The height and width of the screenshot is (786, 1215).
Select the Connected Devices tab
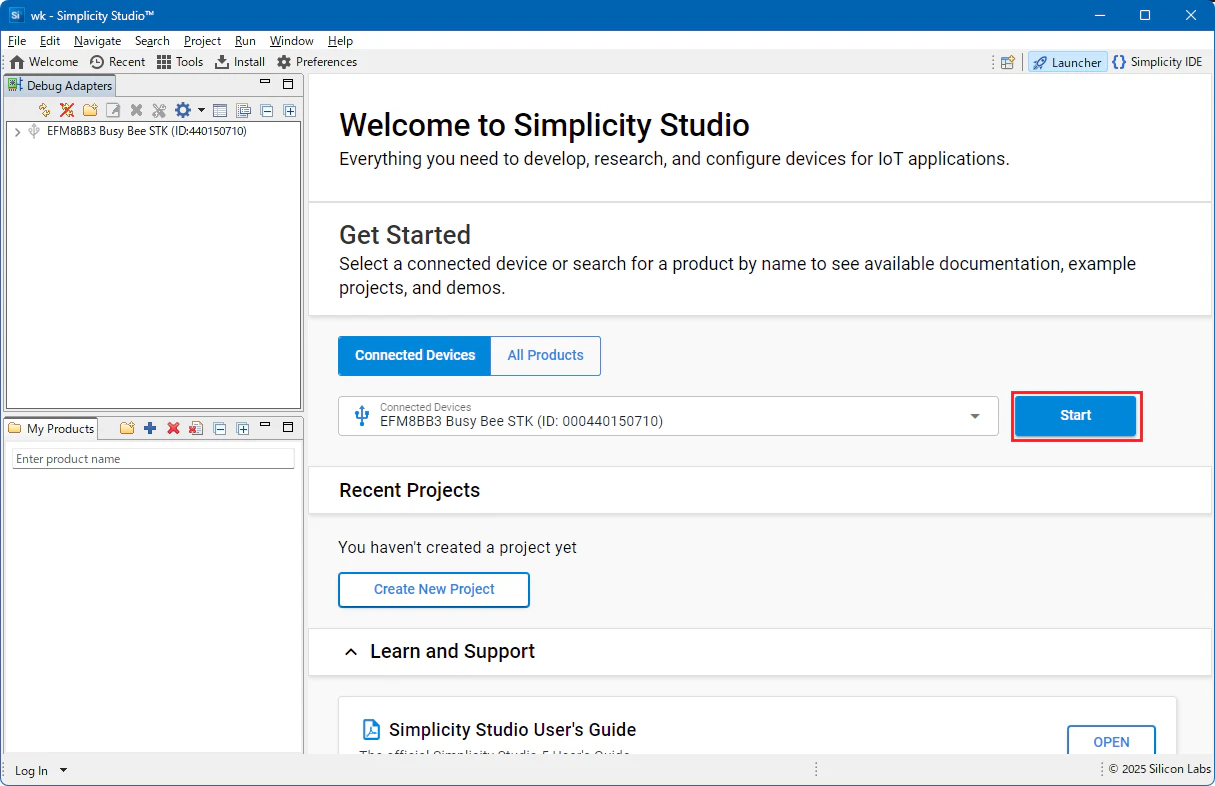coord(415,356)
